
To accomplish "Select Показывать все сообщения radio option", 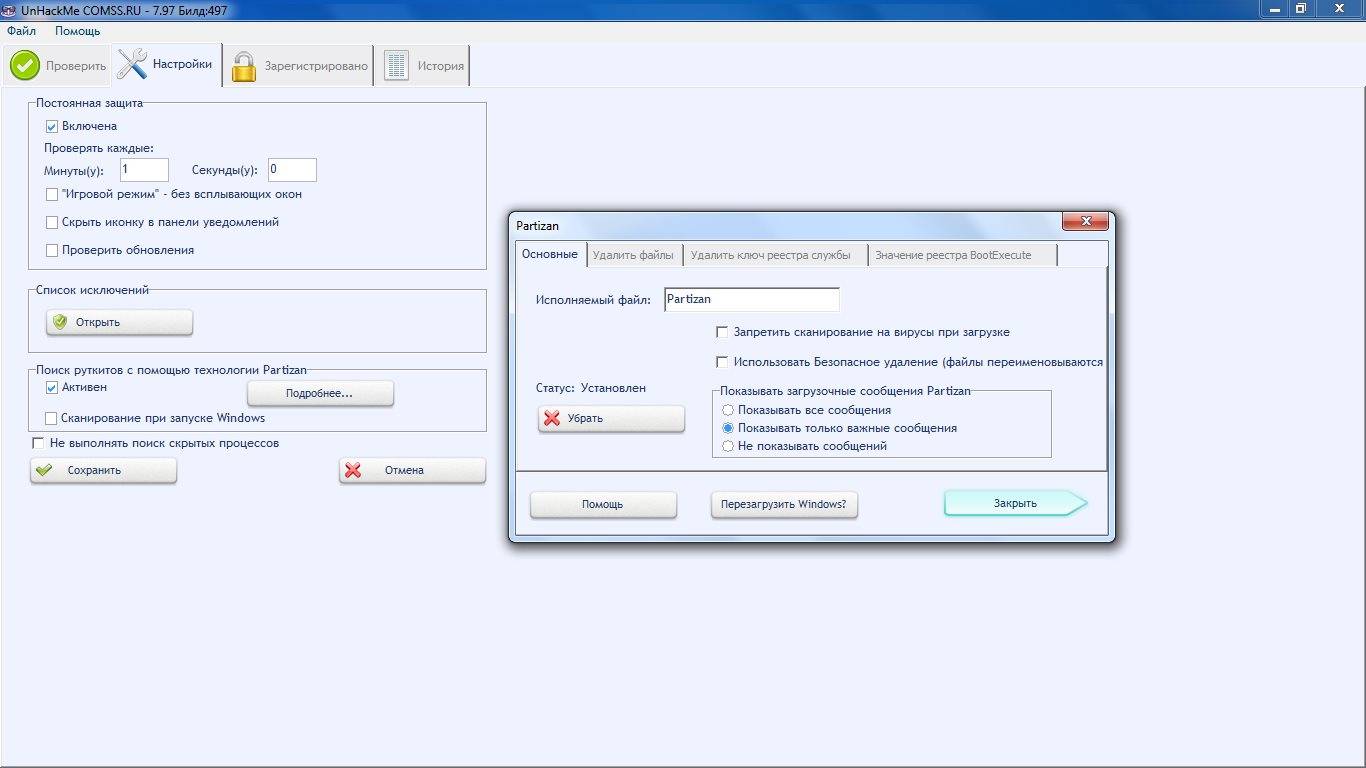I will pos(728,410).
